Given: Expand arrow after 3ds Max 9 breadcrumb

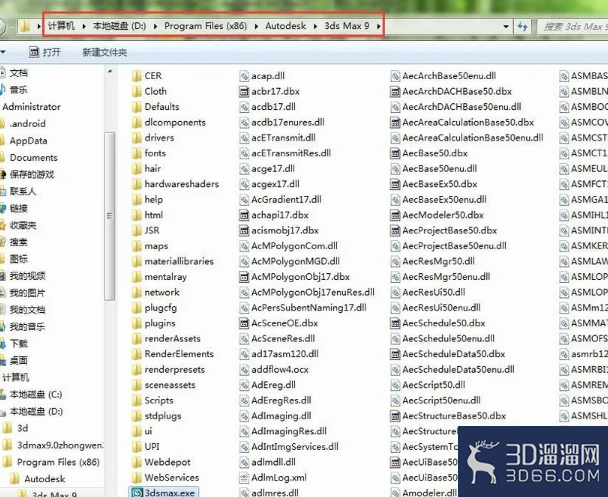Looking at the screenshot, I should point(378,26).
